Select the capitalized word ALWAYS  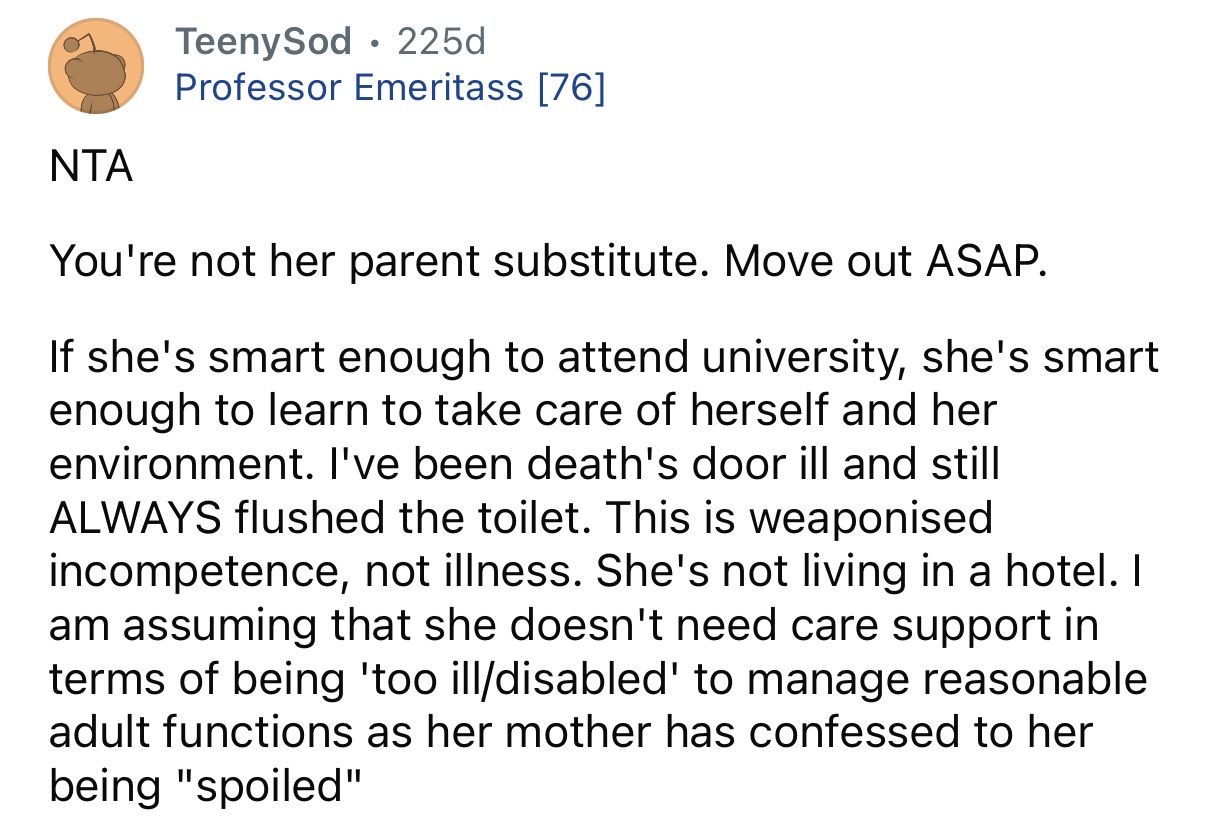(135, 519)
